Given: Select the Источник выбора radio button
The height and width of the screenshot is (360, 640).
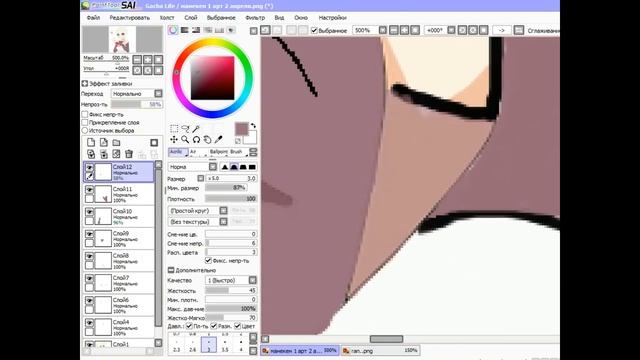Looking at the screenshot, I should tap(85, 131).
